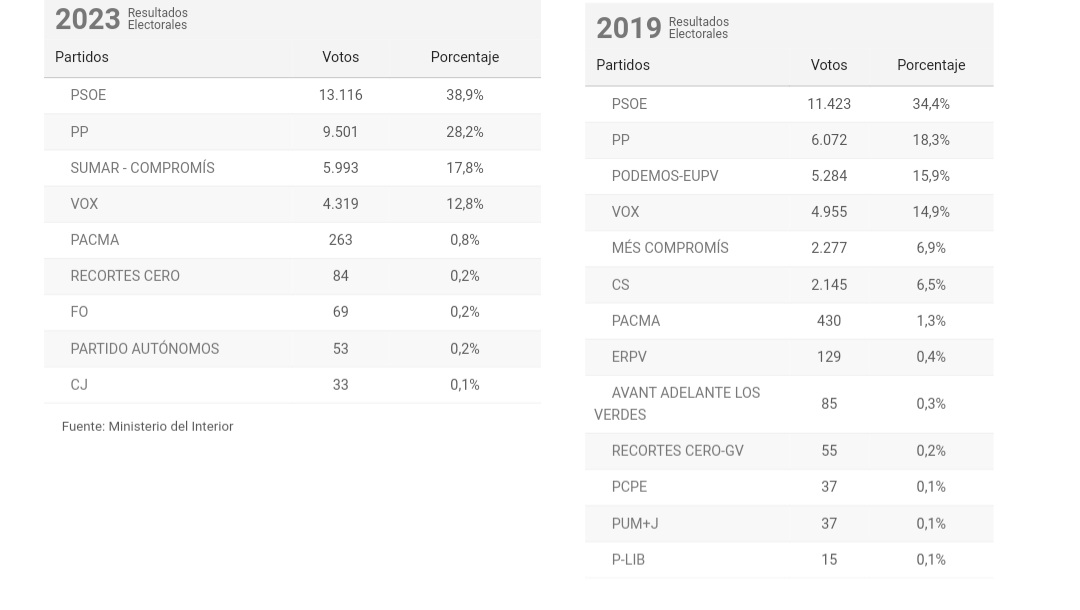The image size is (1080, 610).
Task: Select RECORTES CERO row in 2023
Action: pyautogui.click(x=125, y=276)
